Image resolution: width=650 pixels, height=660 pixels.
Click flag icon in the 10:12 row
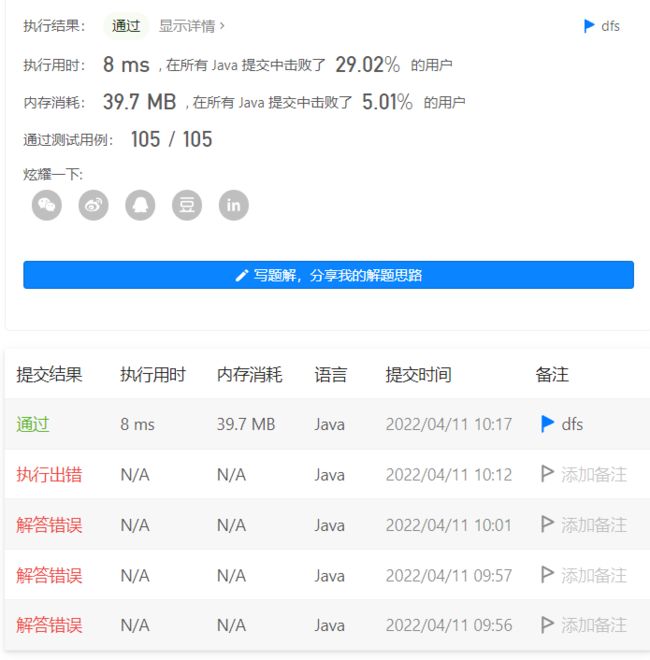tap(547, 474)
